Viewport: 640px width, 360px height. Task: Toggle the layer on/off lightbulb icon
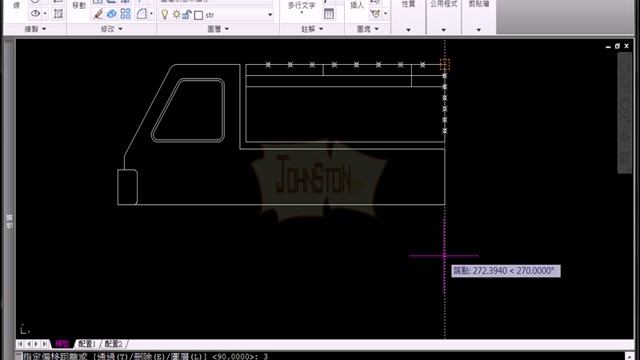click(164, 15)
